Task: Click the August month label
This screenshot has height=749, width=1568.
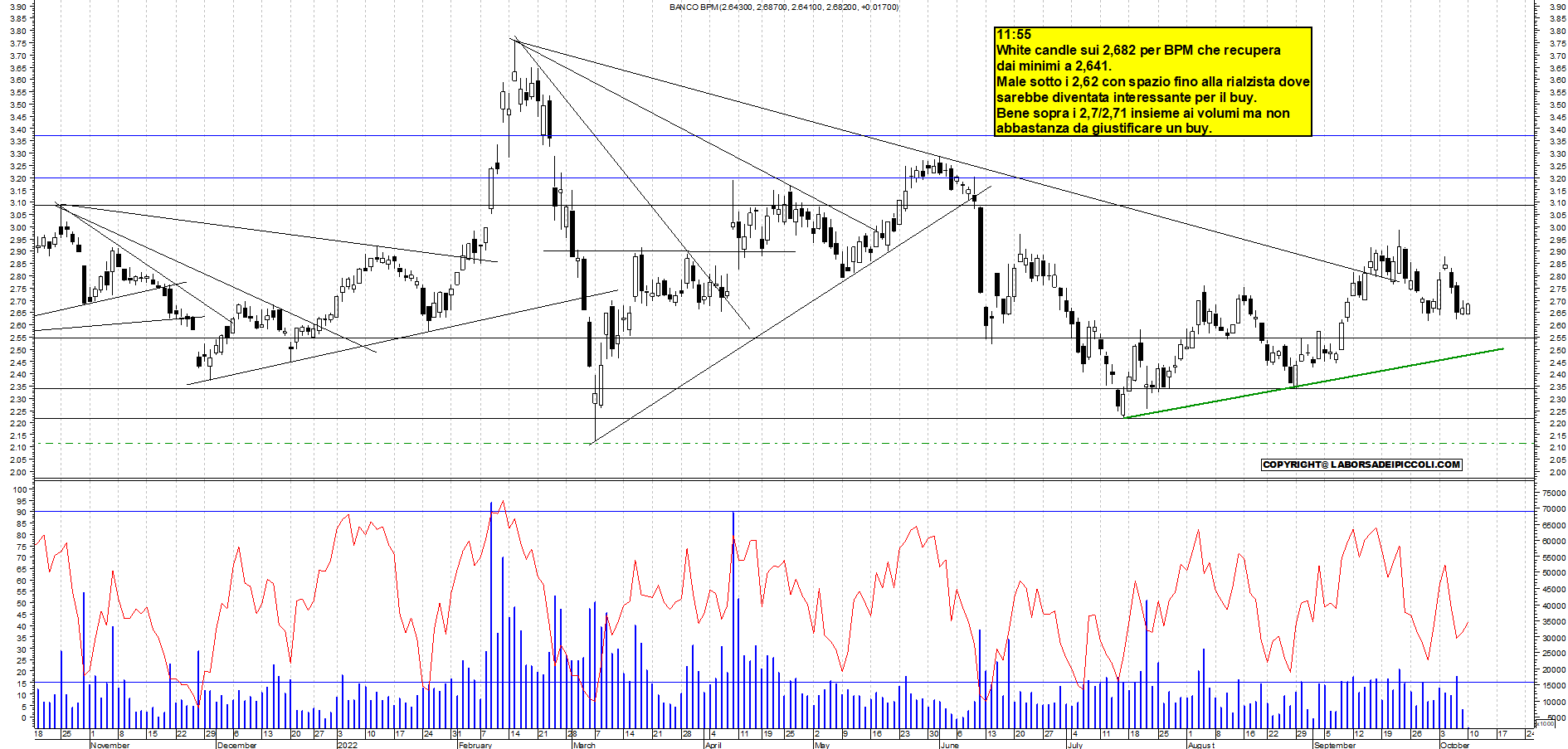Action: [1201, 745]
